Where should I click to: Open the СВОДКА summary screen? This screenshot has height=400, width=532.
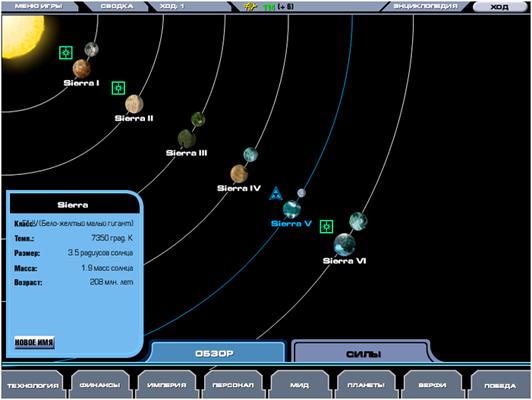coord(117,6)
